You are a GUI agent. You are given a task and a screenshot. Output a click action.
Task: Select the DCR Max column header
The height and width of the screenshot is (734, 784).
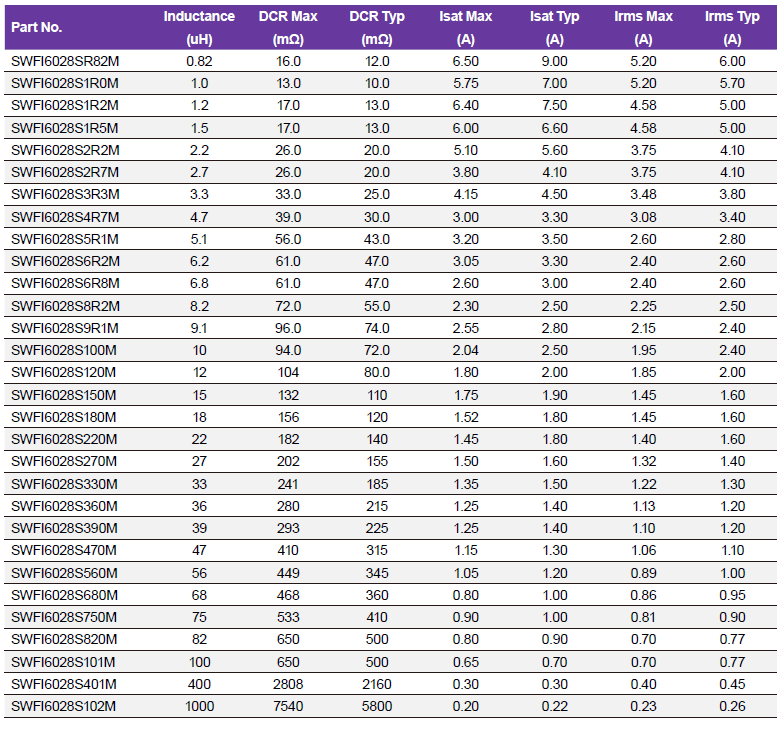point(288,28)
